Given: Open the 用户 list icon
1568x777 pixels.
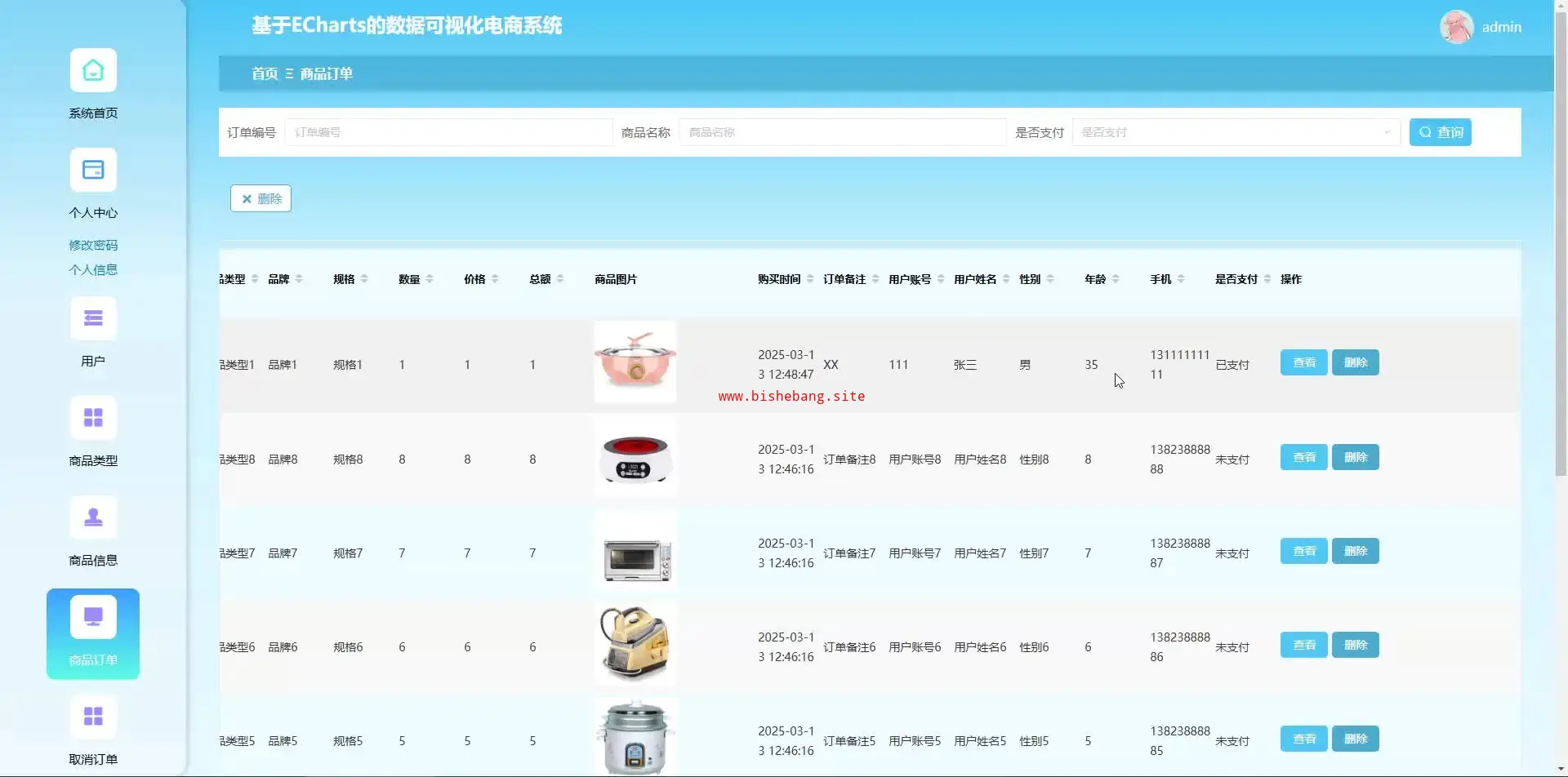Looking at the screenshot, I should (93, 319).
